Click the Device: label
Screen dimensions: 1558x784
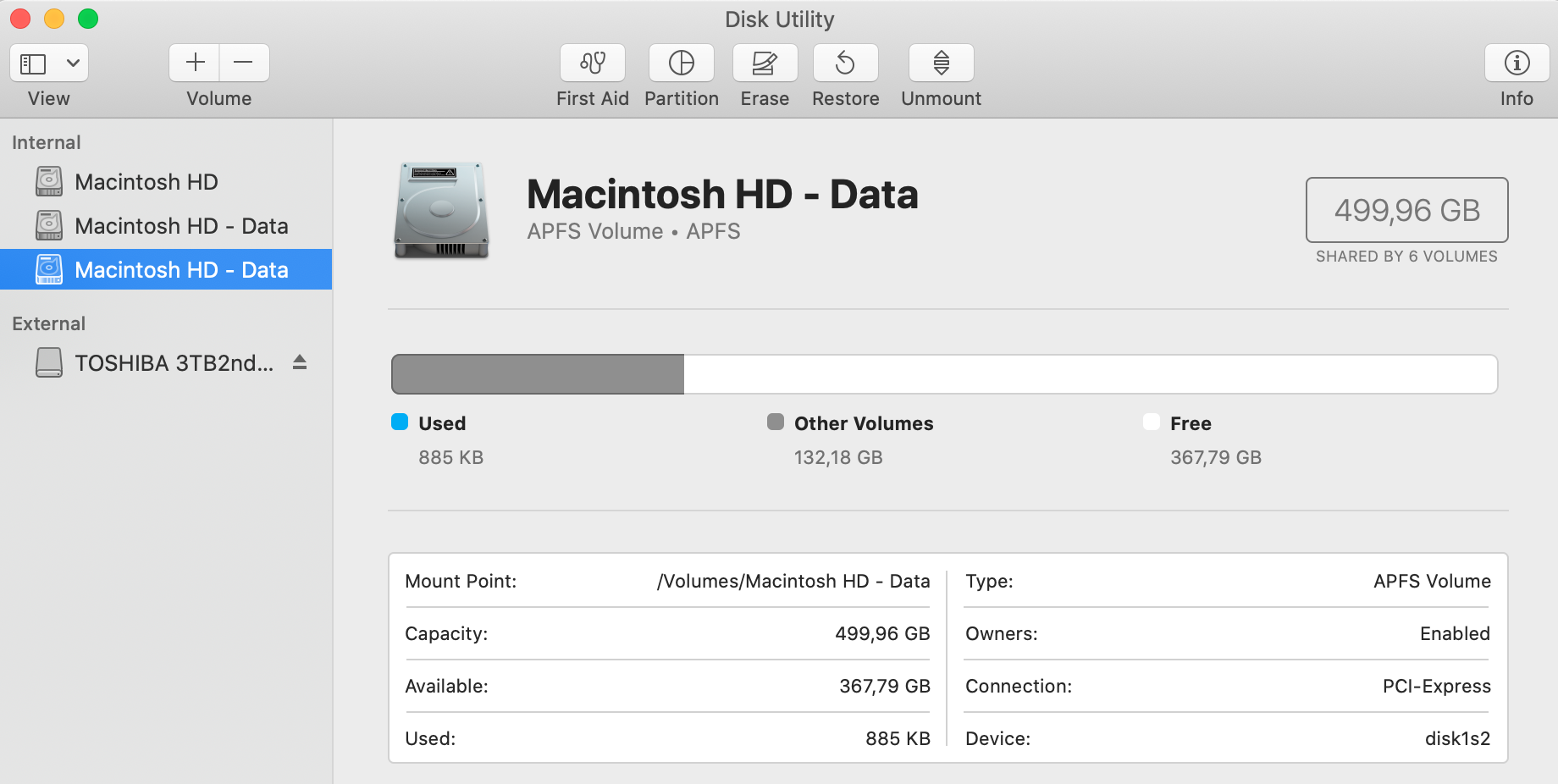[998, 738]
